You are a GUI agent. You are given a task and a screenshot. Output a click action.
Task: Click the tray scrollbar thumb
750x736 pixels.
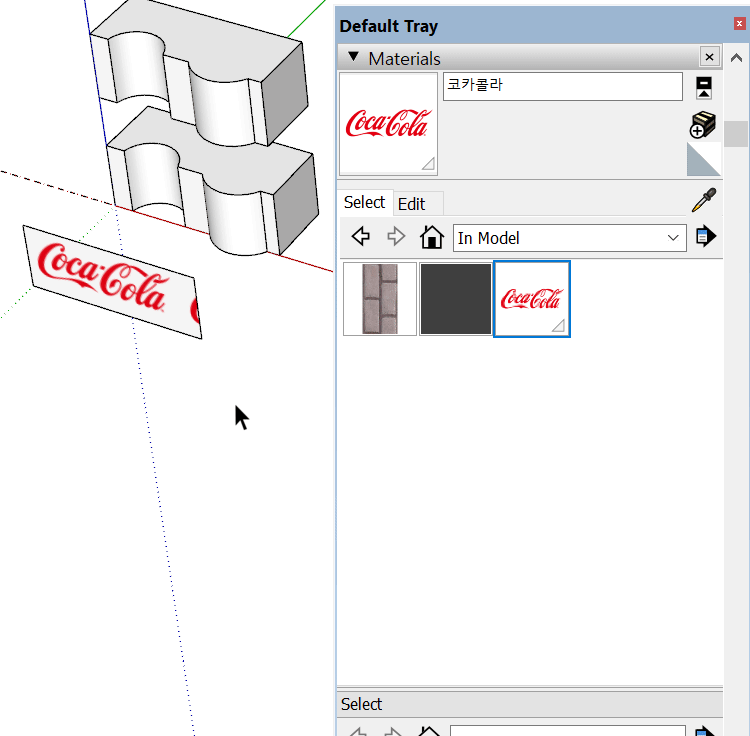[x=736, y=134]
